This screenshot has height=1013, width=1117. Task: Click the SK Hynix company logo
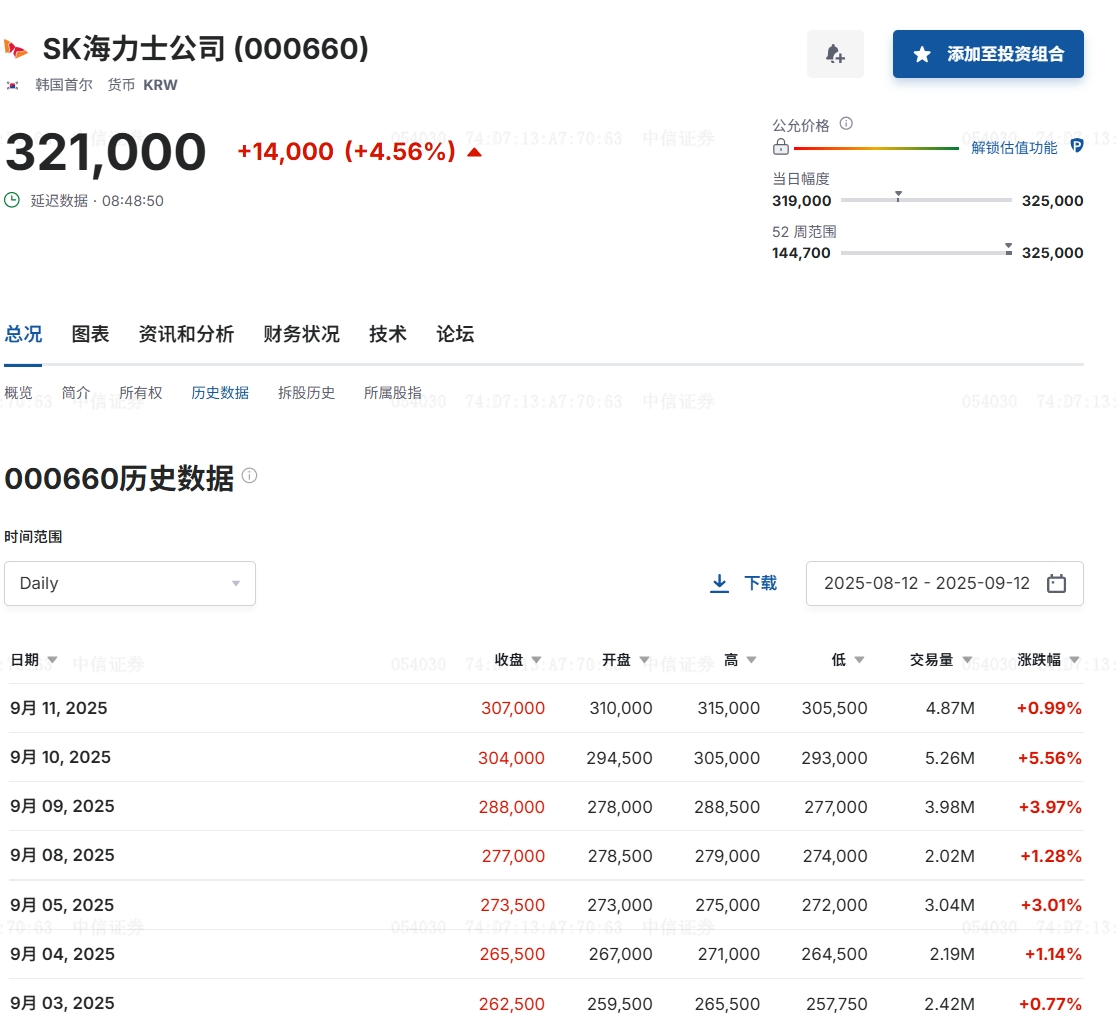pos(16,49)
